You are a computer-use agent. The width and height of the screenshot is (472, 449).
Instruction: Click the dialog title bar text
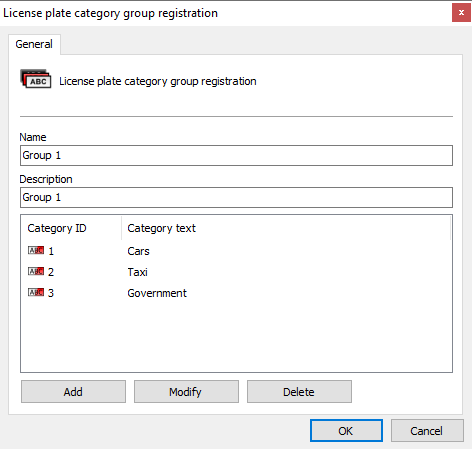pos(110,13)
